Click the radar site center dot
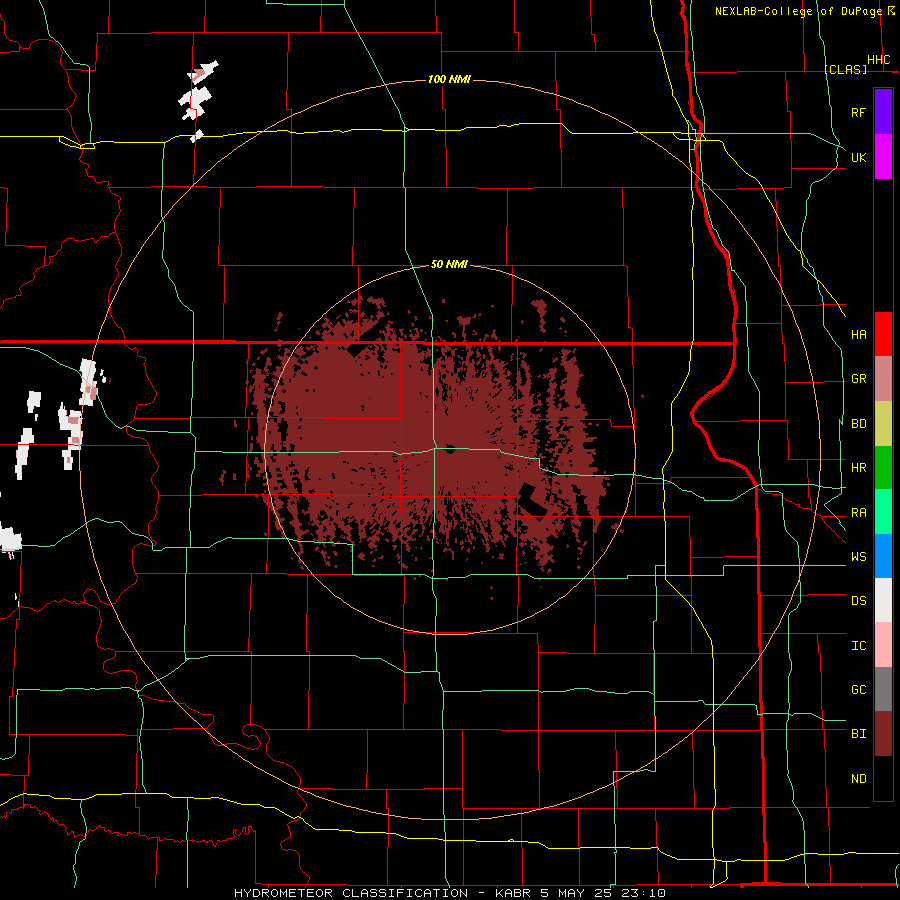 [450, 449]
